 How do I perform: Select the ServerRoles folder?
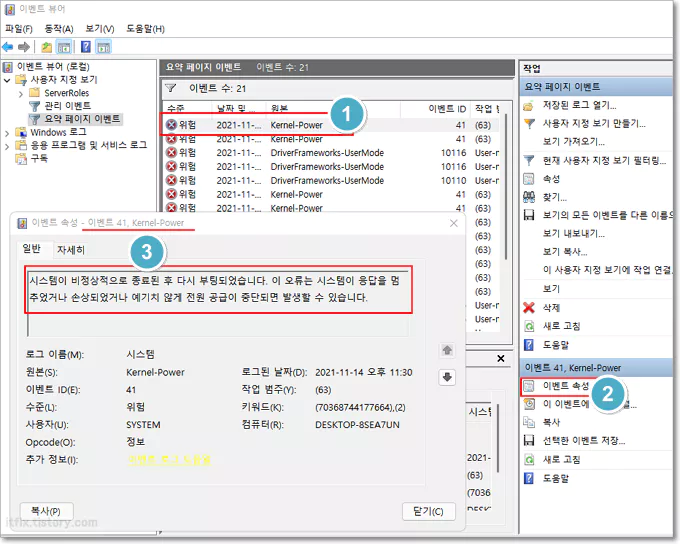click(x=66, y=93)
